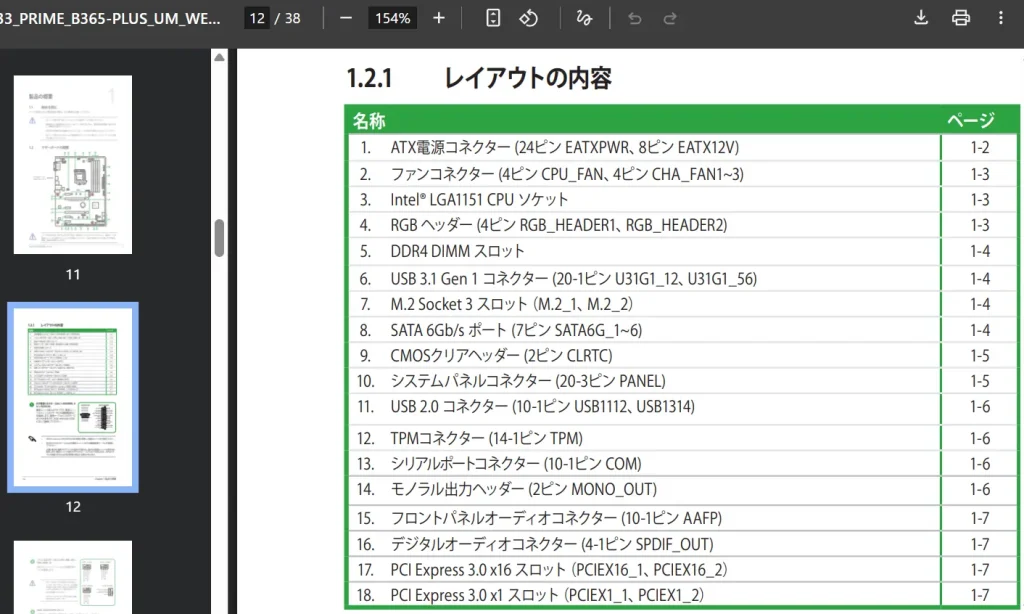Viewport: 1024px width, 614px height.
Task: Select page 12 thumbnail
Action: (x=73, y=397)
